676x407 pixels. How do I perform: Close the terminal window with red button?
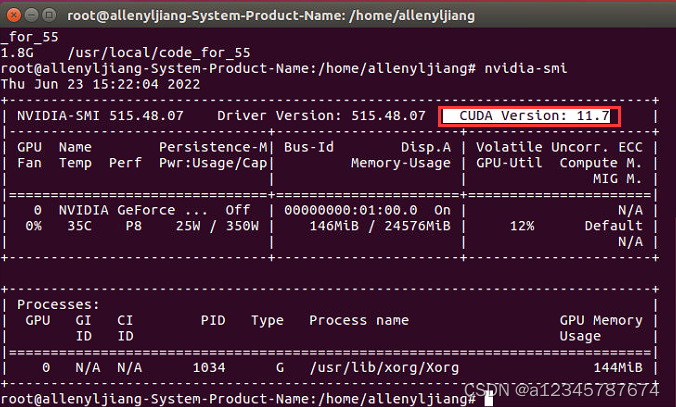14,16
